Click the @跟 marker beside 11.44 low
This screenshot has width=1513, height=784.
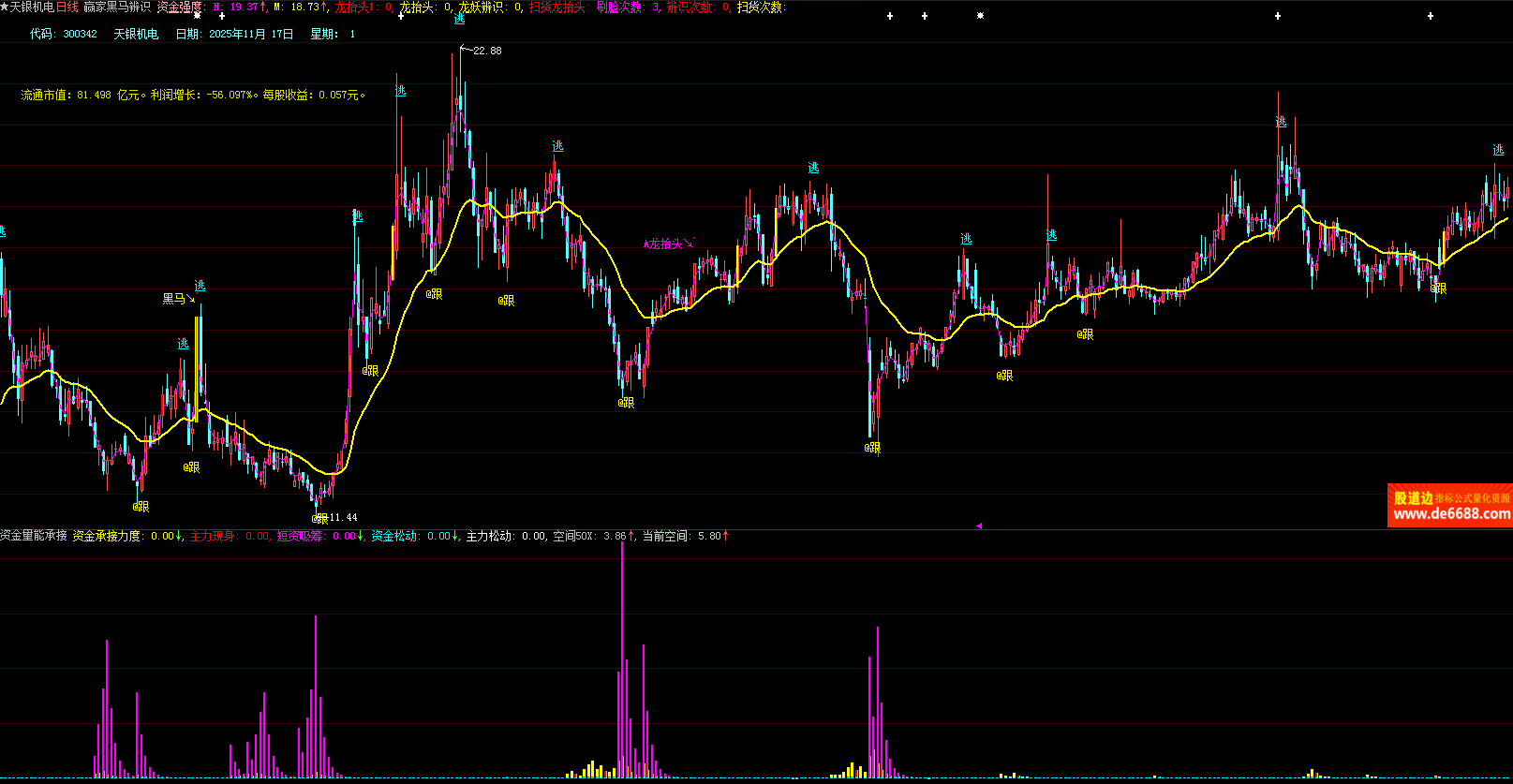pos(319,518)
